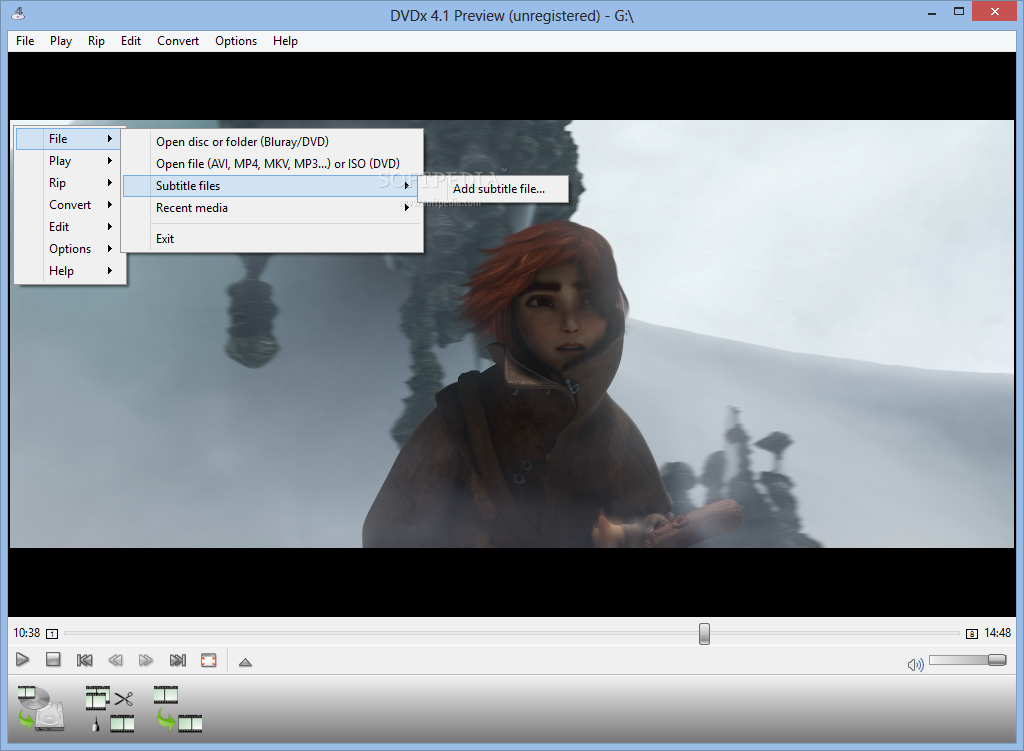This screenshot has height=751, width=1024.
Task: Close the DVDx window
Action: 995,11
